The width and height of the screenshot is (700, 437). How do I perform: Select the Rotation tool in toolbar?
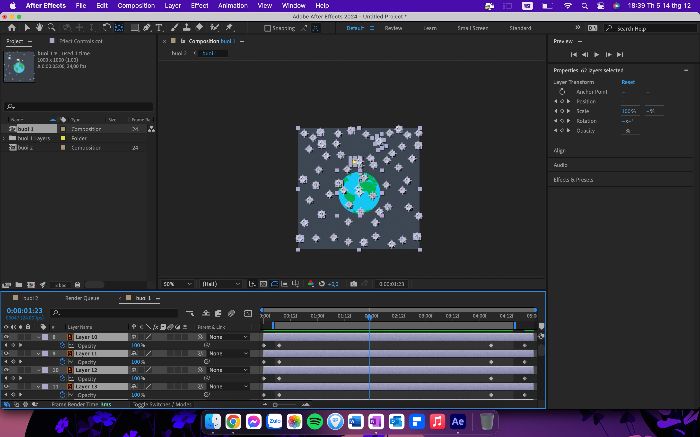106,28
